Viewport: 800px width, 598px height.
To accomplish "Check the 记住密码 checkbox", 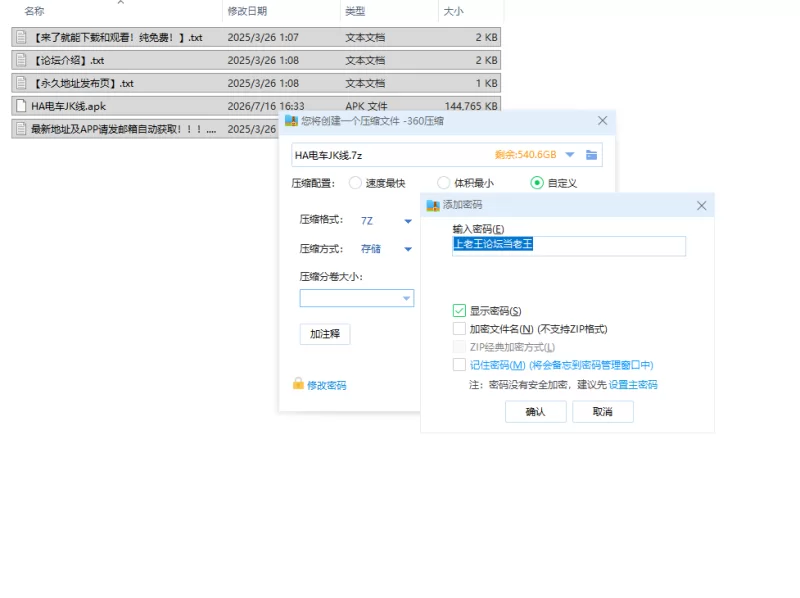I will click(x=459, y=365).
